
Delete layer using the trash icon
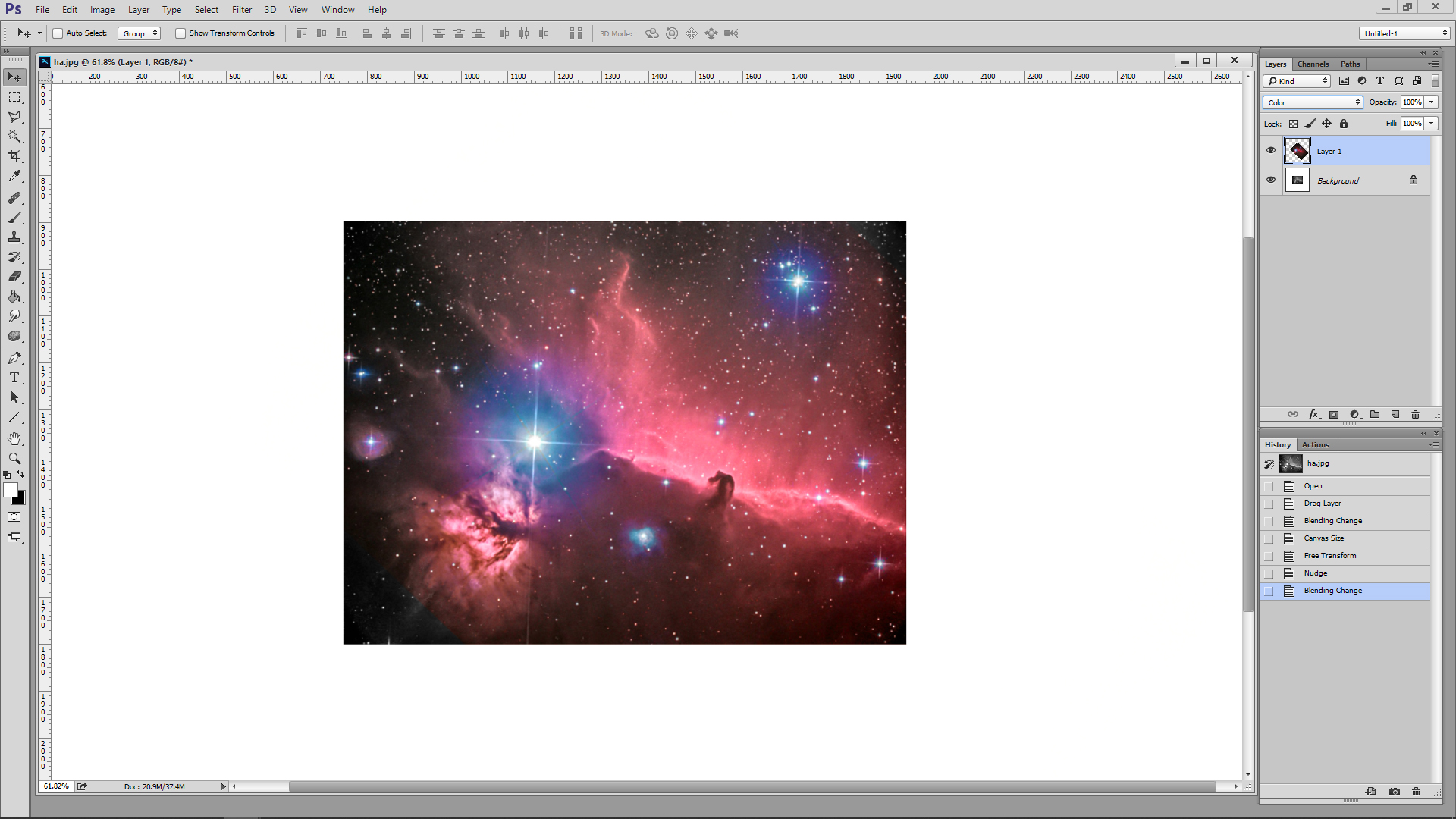coord(1415,415)
